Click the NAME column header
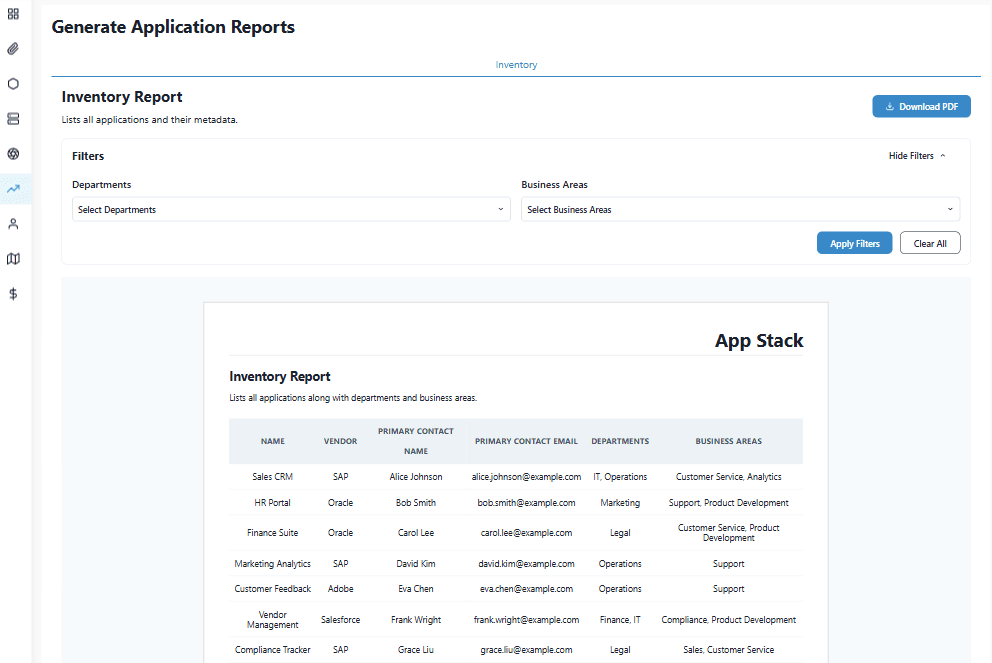Screen dimensions: 992x663 coord(273,441)
